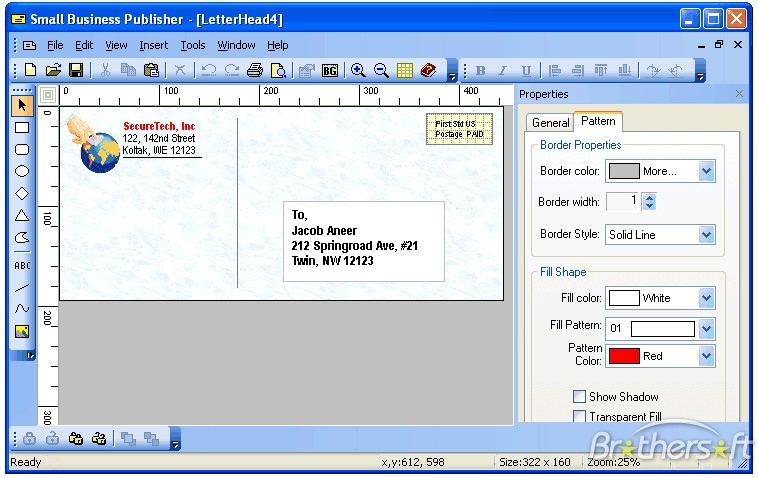This screenshot has height=478, width=758.
Task: Select the First Std US Postage stamp box
Action: (x=459, y=129)
